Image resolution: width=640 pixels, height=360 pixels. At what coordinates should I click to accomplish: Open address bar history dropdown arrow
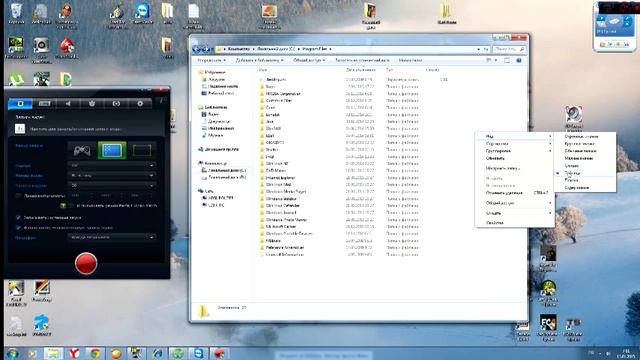coord(478,49)
